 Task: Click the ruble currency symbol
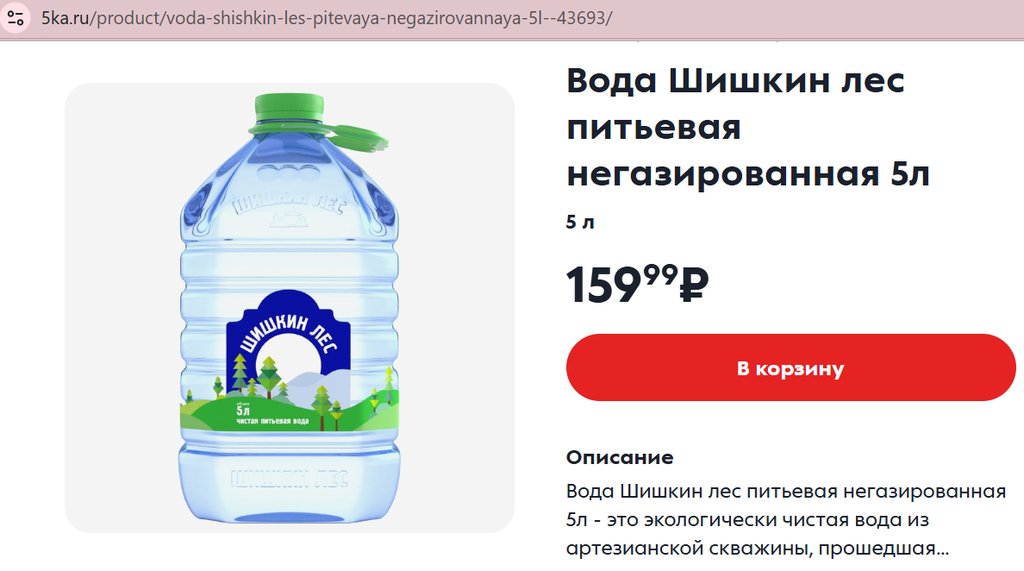694,286
